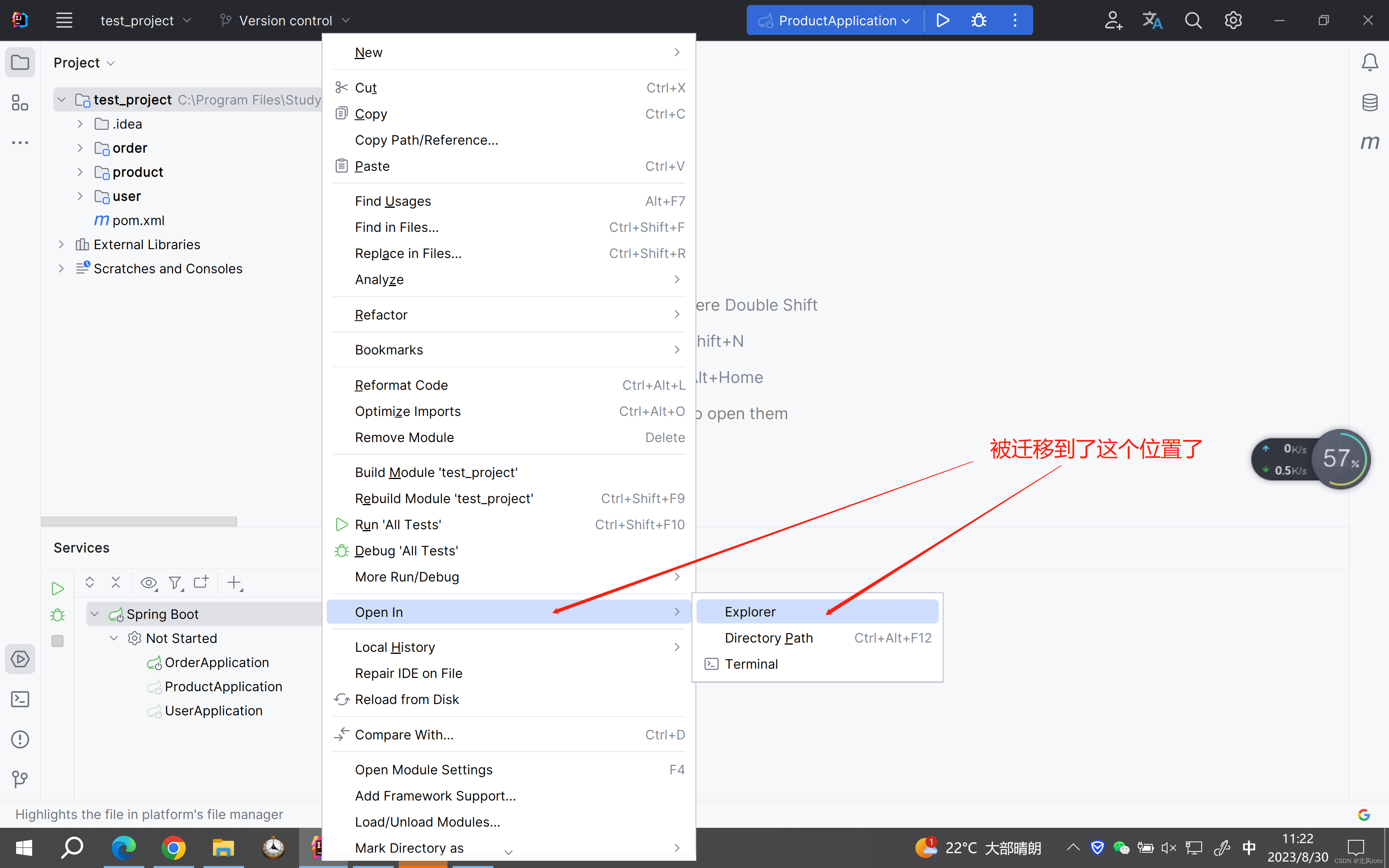Collapse the test_project root node
Screen dimensions: 1389x868
point(62,100)
